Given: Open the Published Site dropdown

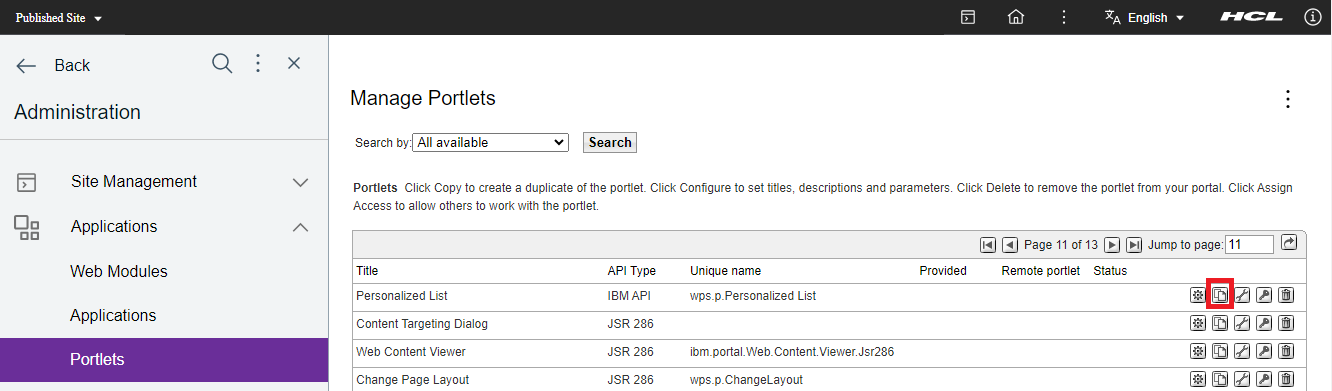Looking at the screenshot, I should [59, 18].
